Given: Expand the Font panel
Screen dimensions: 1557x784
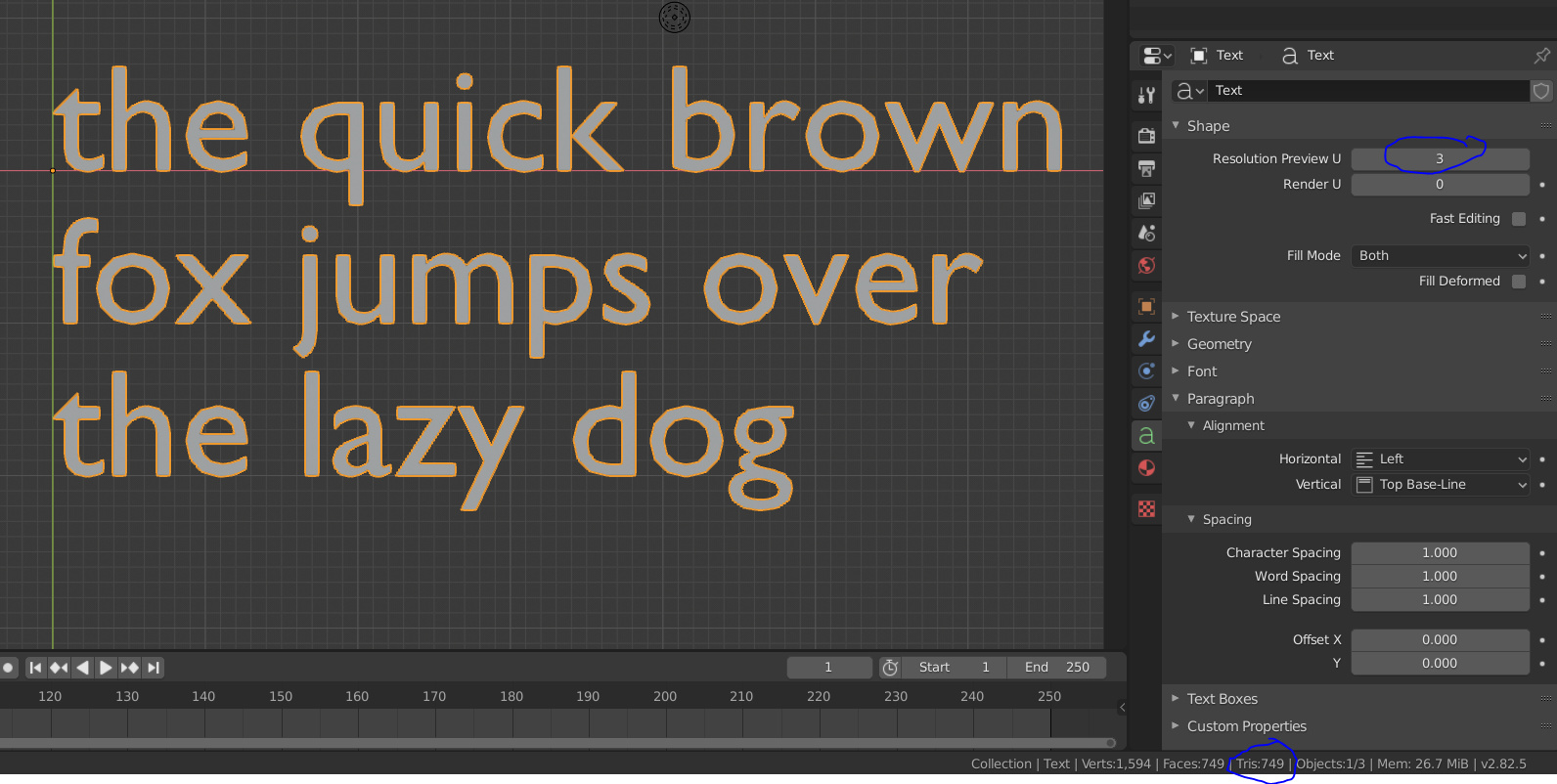Looking at the screenshot, I should point(1202,371).
